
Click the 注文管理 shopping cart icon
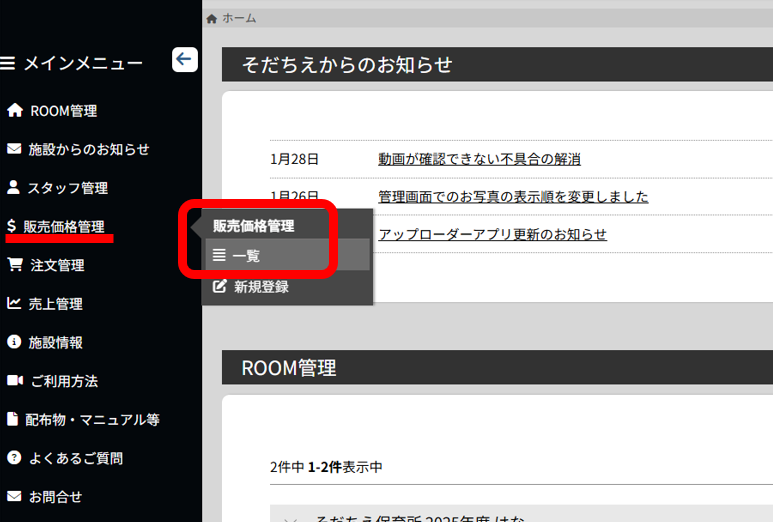[x=14, y=265]
